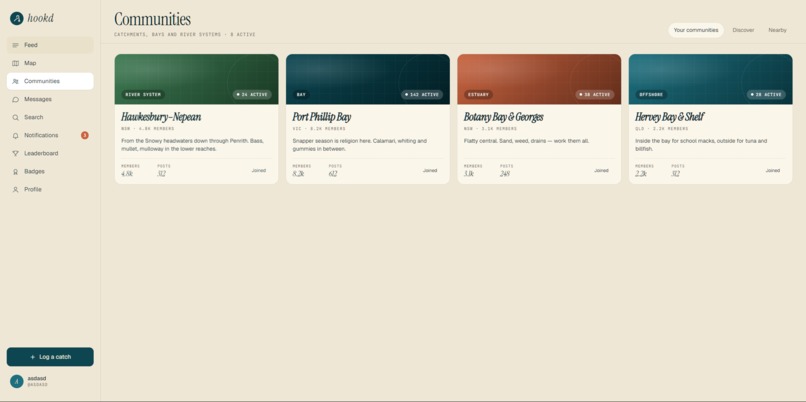Click Joined on Port Phillip Bay card

click(x=430, y=170)
